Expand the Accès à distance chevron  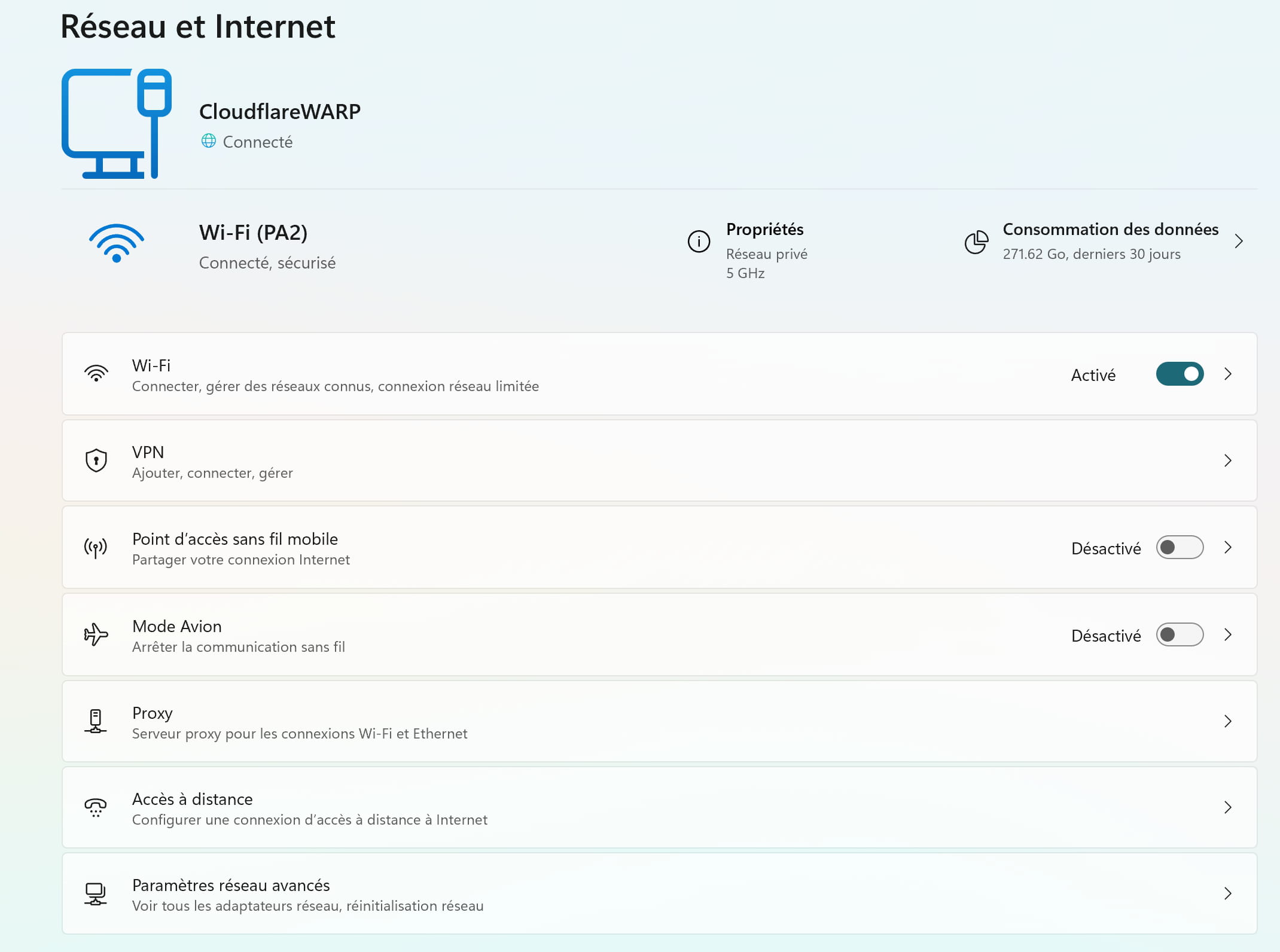1228,807
